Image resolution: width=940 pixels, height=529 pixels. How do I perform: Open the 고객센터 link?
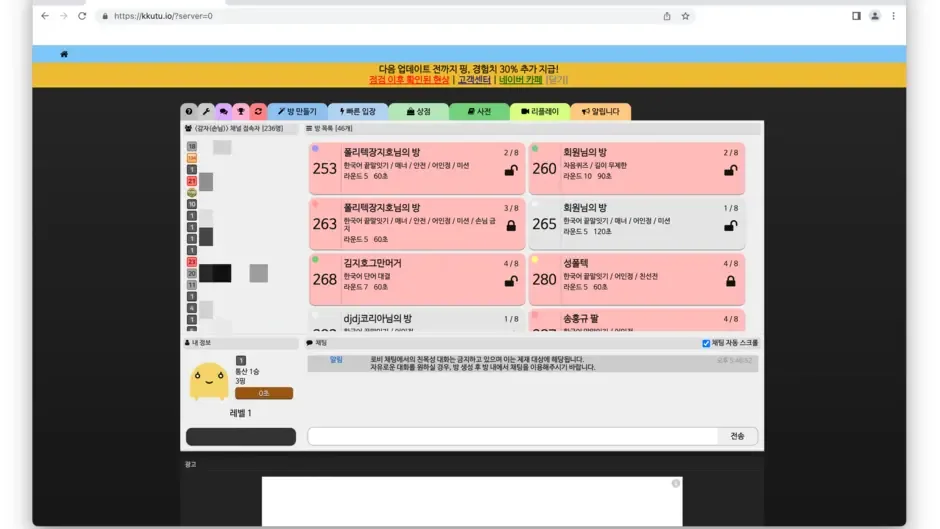pos(474,80)
